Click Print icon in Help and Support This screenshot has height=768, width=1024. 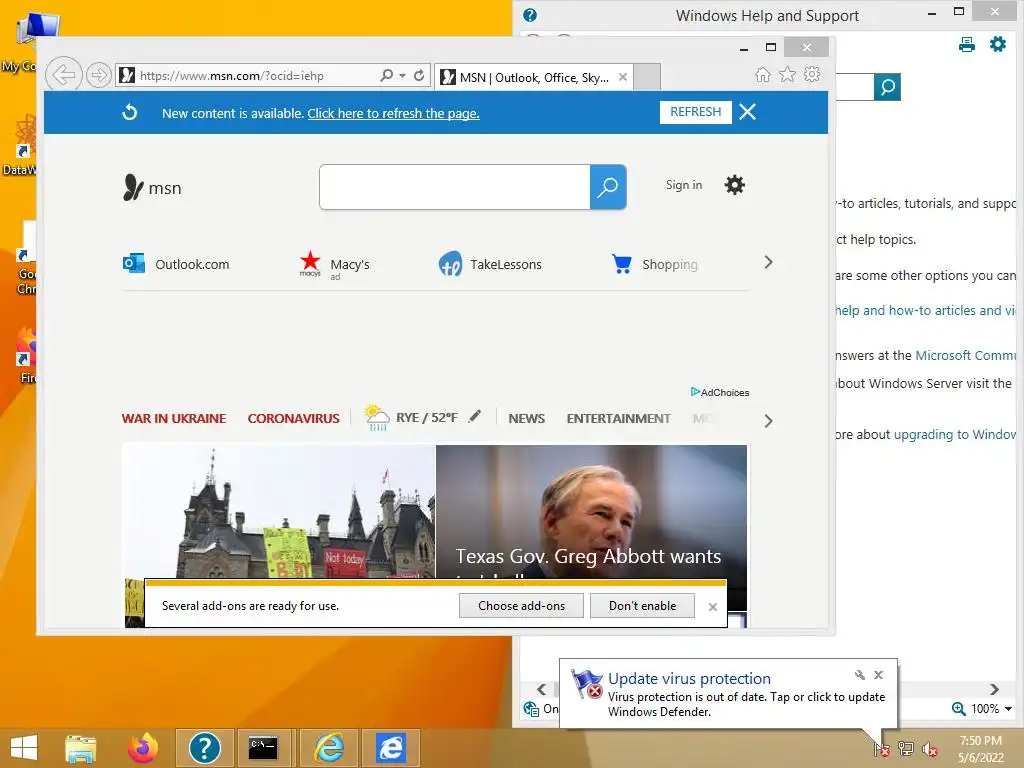point(967,44)
